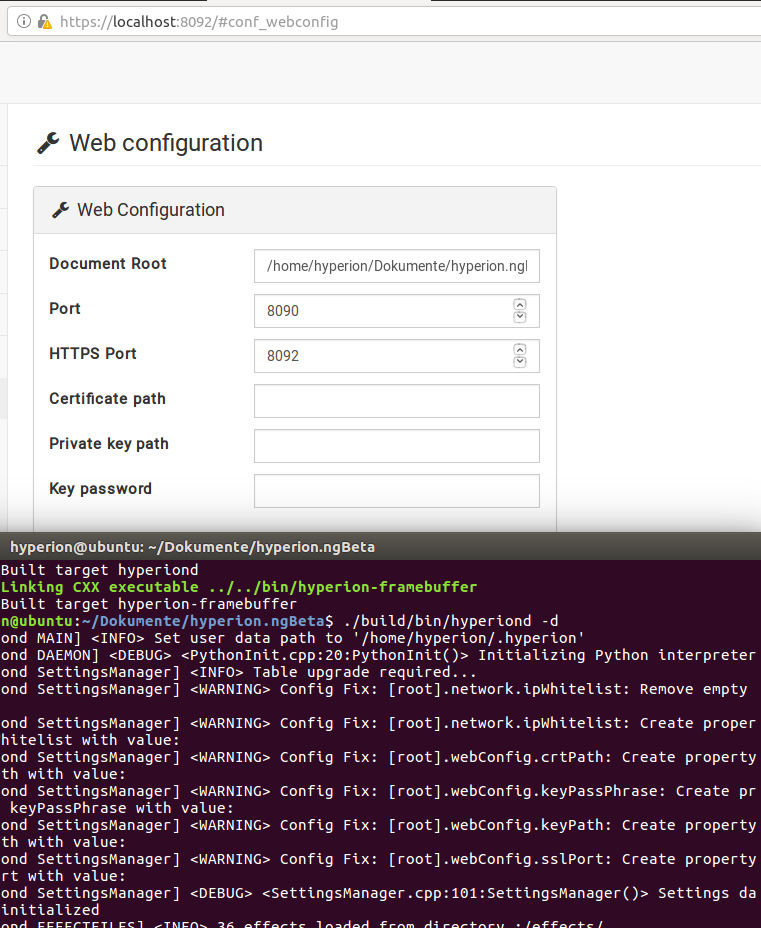This screenshot has width=761, height=928.
Task: Click the Document Root input field
Action: (x=396, y=266)
